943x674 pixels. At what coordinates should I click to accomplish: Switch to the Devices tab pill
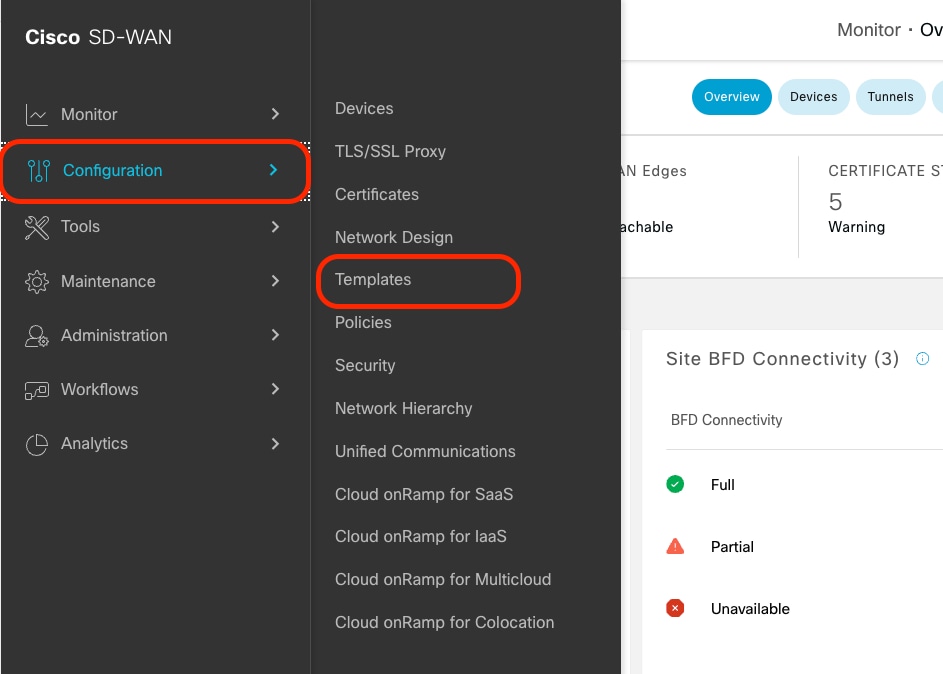[x=813, y=97]
